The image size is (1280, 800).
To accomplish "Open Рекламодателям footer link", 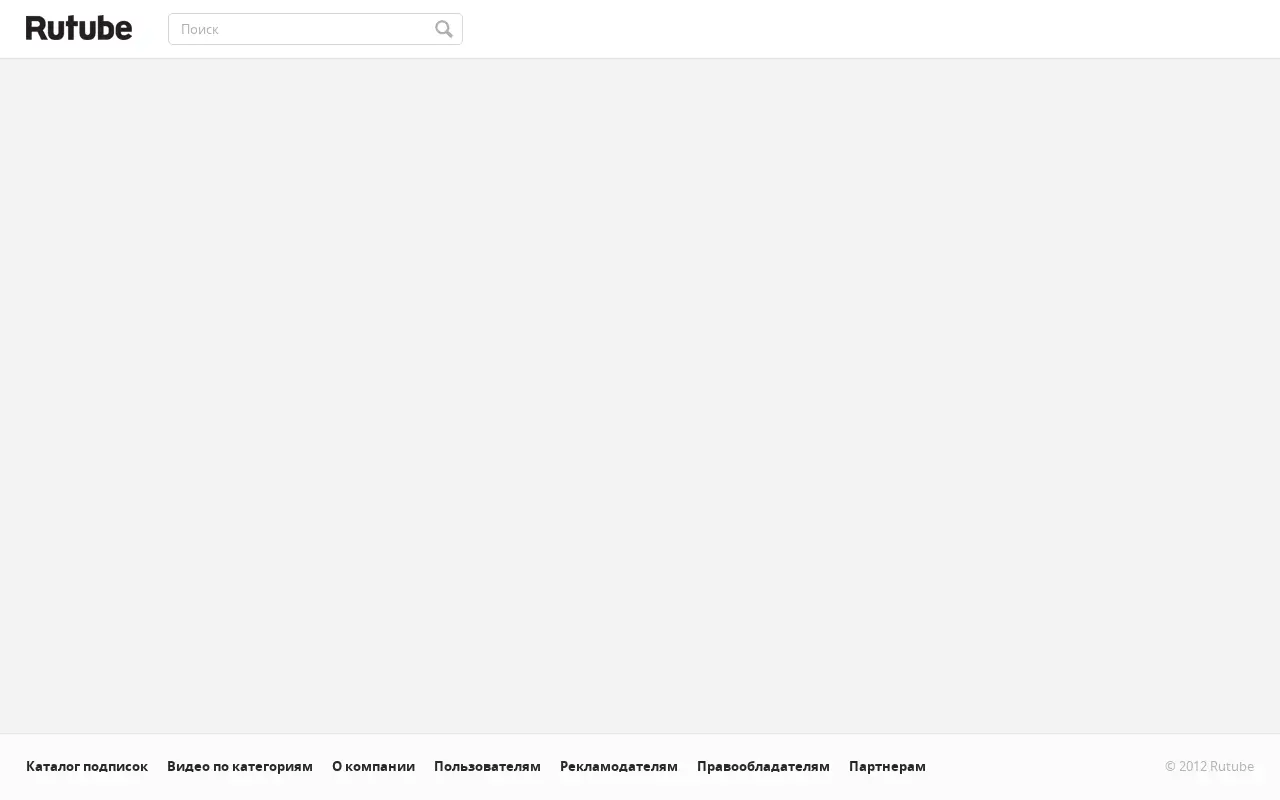I will click(619, 766).
